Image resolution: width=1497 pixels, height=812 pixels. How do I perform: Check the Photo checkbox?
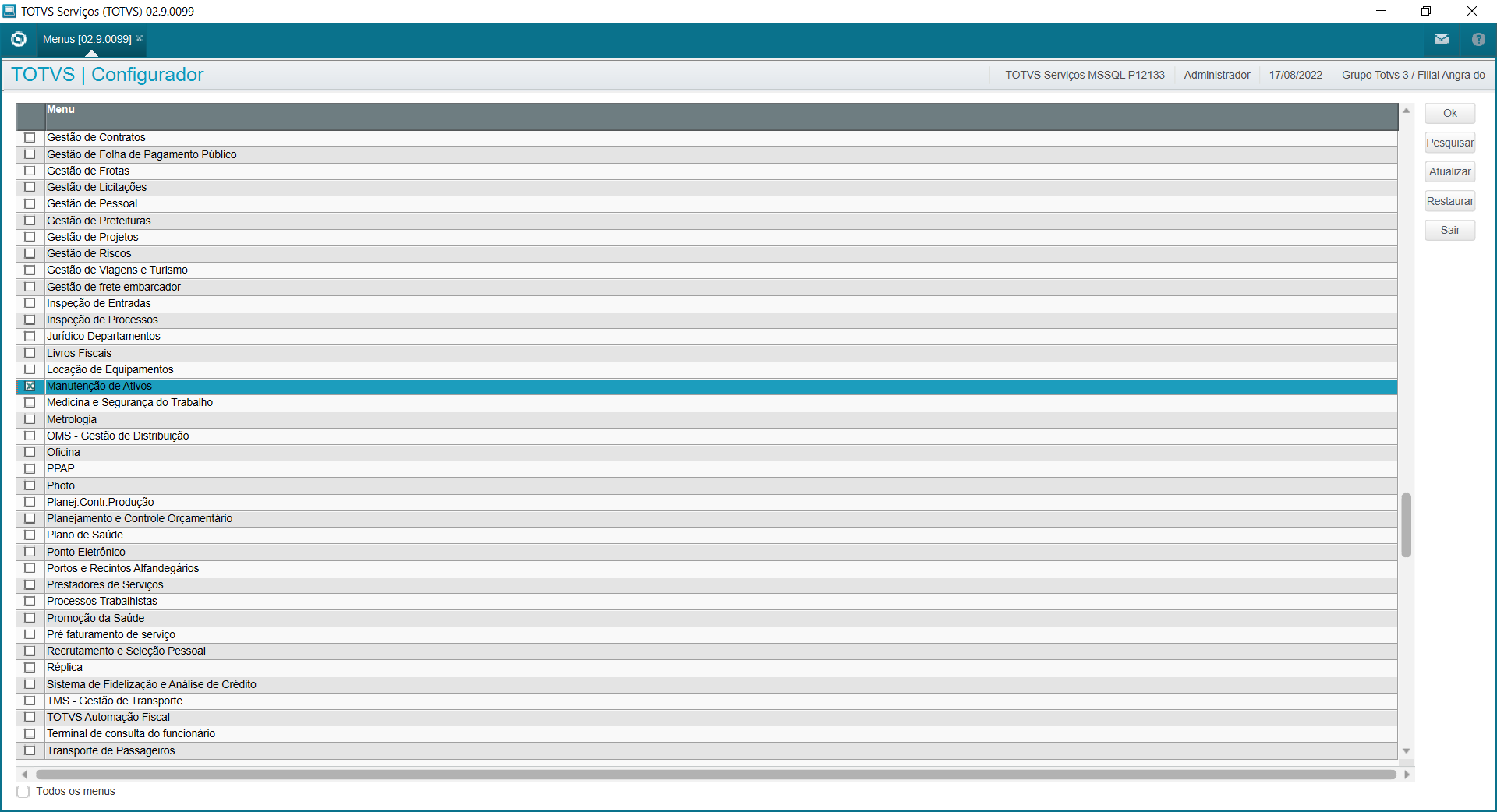[x=30, y=485]
